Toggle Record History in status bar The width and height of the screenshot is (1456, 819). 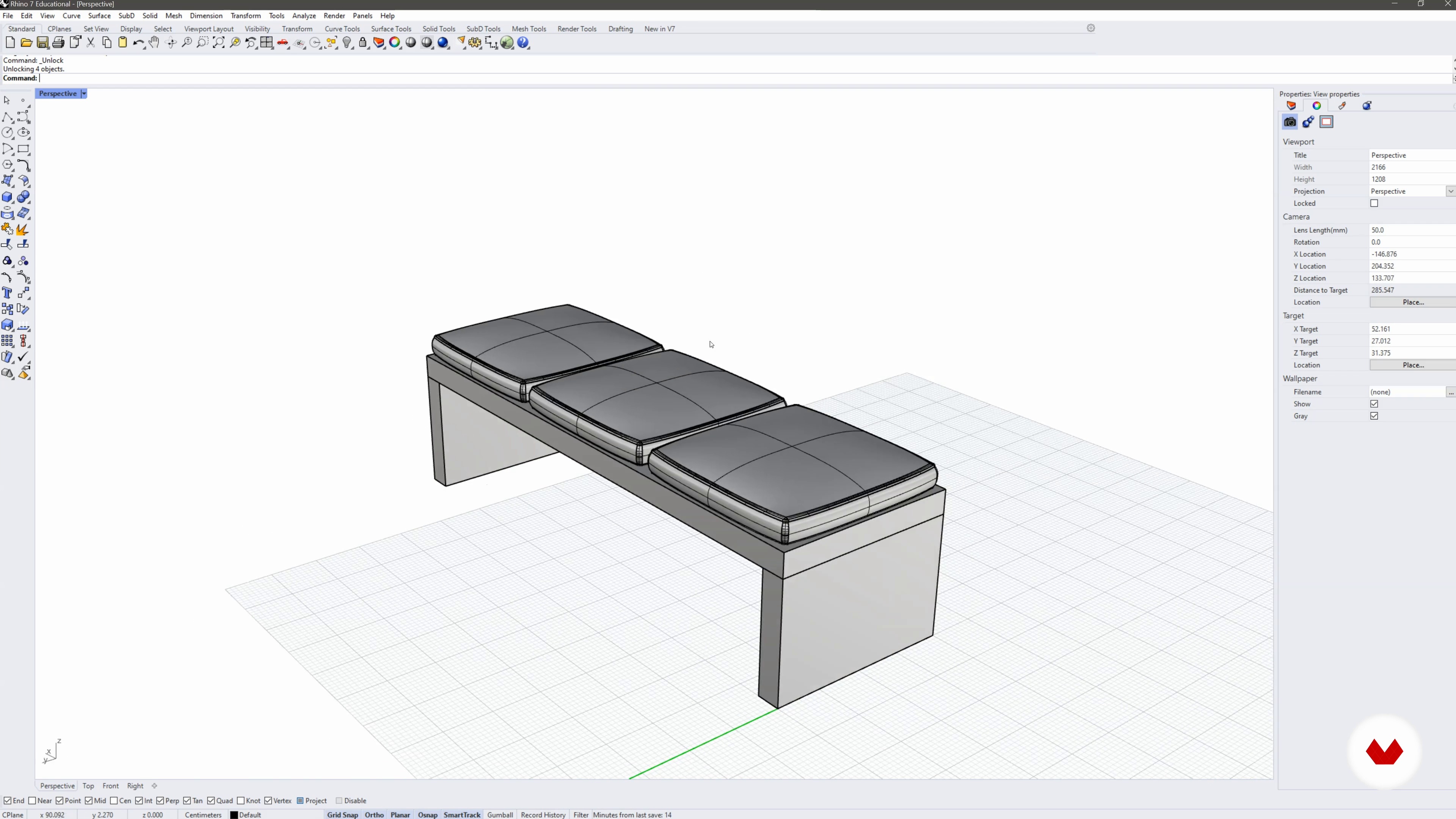click(543, 814)
